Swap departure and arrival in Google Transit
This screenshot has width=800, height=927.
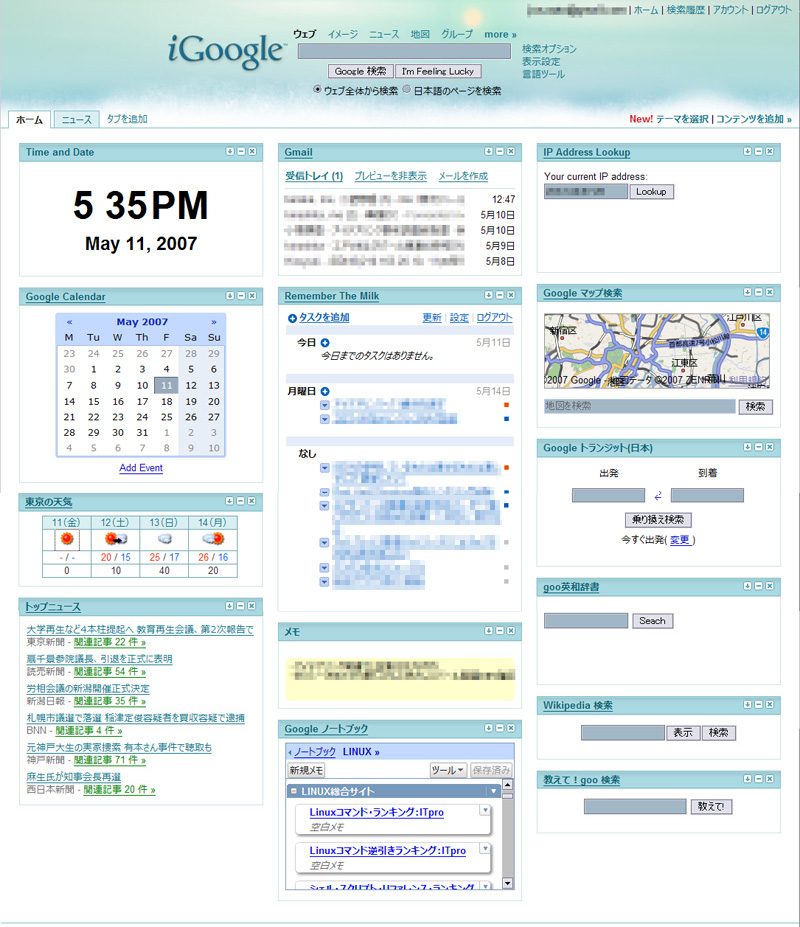point(658,495)
